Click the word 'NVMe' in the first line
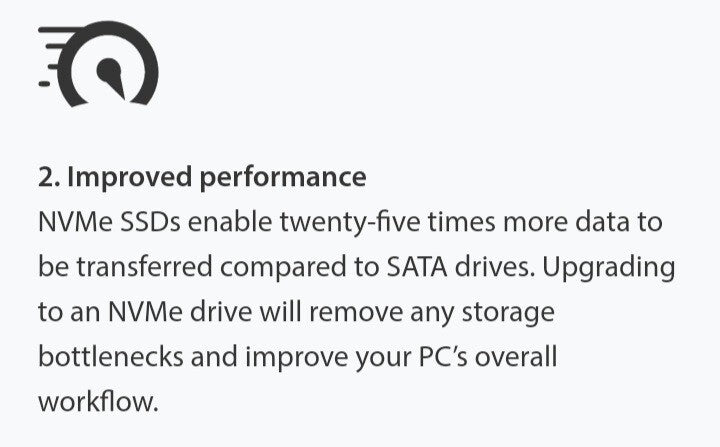The width and height of the screenshot is (720, 447). point(75,222)
